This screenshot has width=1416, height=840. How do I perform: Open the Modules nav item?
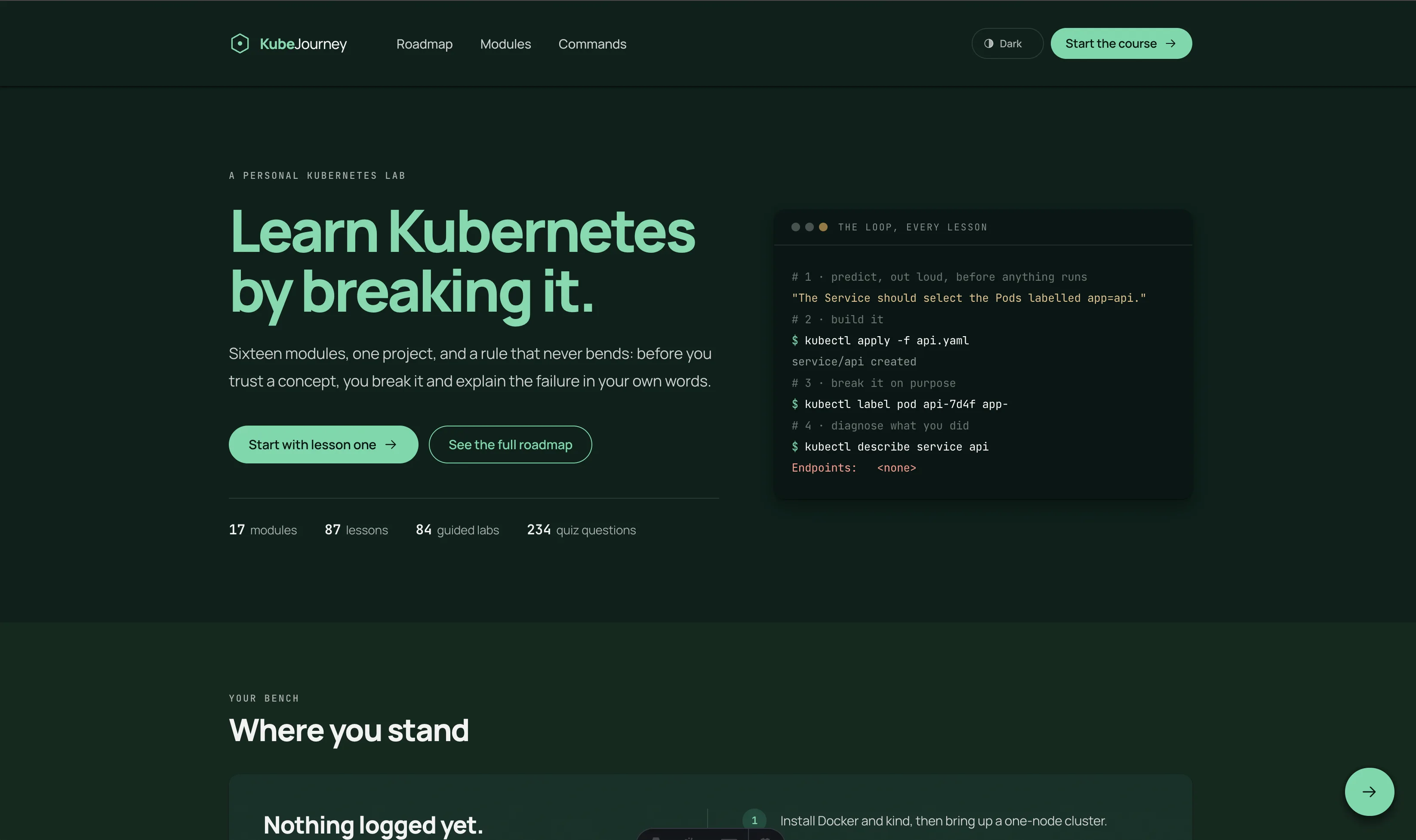click(505, 43)
